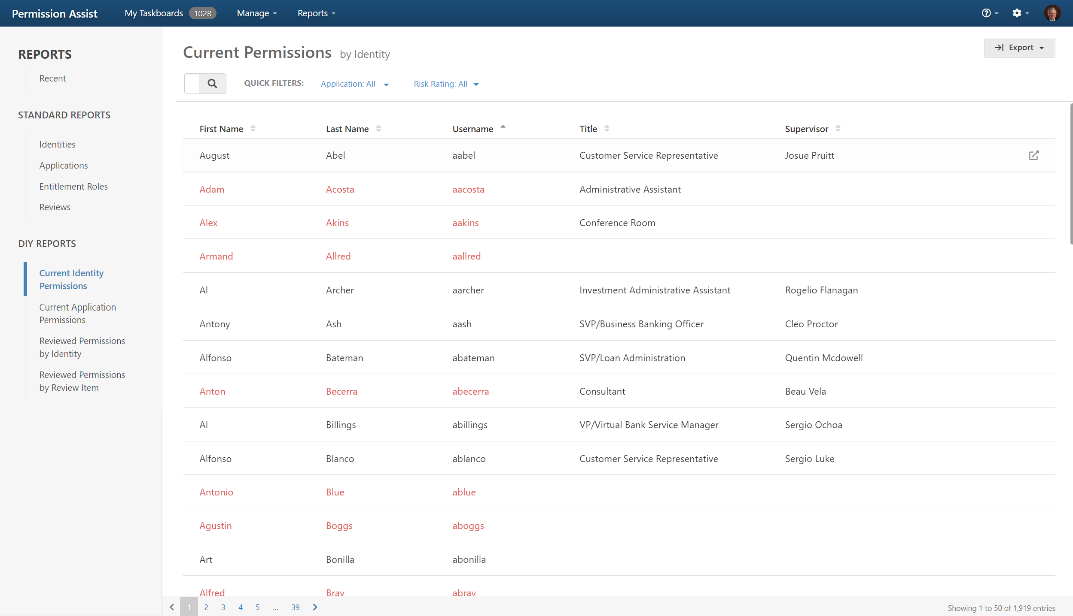Open the settings gear menu
Image resolution: width=1073 pixels, height=616 pixels.
point(1019,13)
